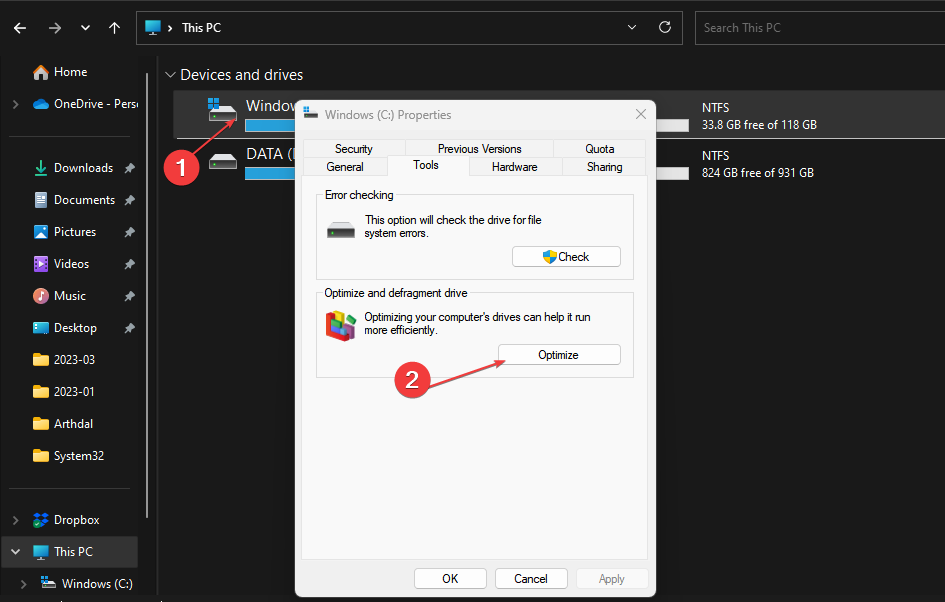Open Documents in the sidebar

click(x=84, y=200)
